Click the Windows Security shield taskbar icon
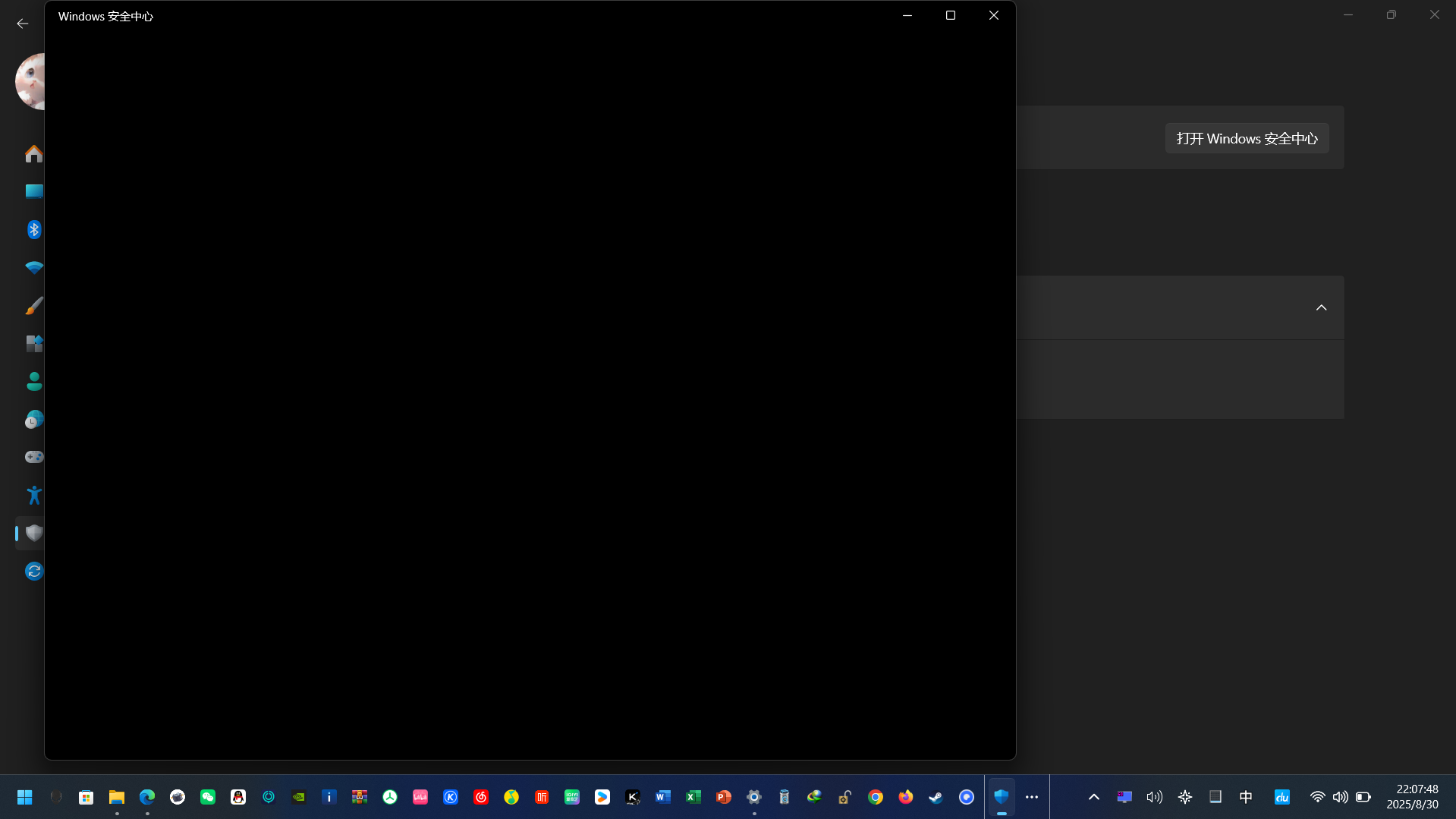Screen dimensions: 1456x819 pyautogui.click(x=1002, y=797)
